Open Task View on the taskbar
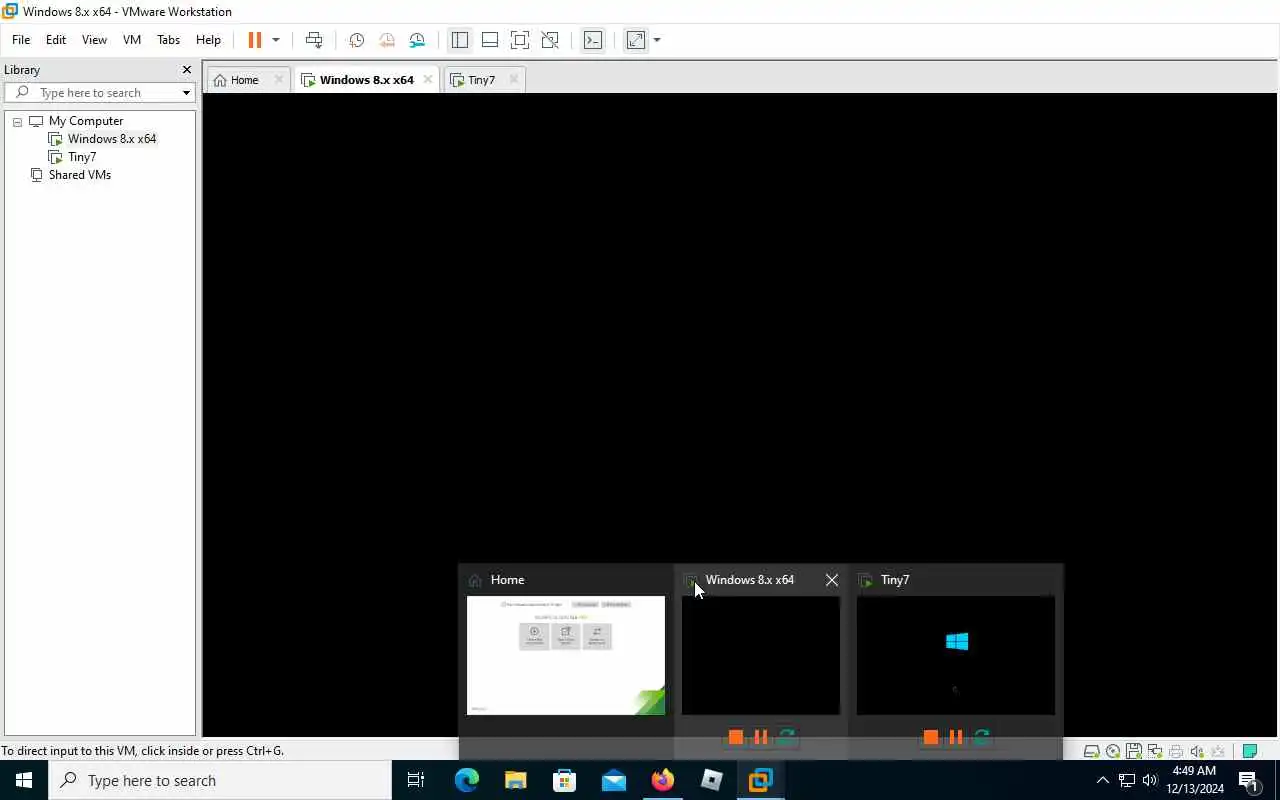 [416, 780]
